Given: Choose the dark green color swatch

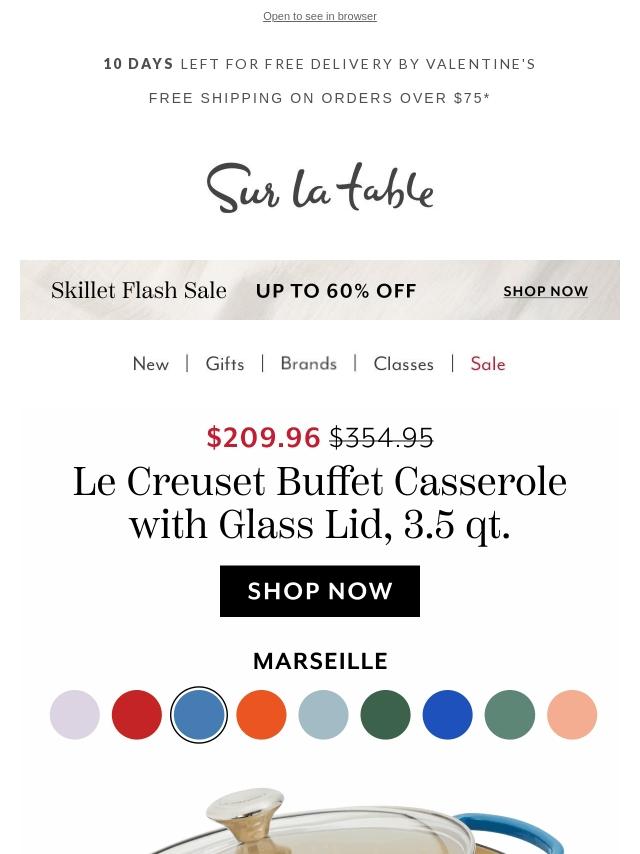Looking at the screenshot, I should click(x=385, y=715).
